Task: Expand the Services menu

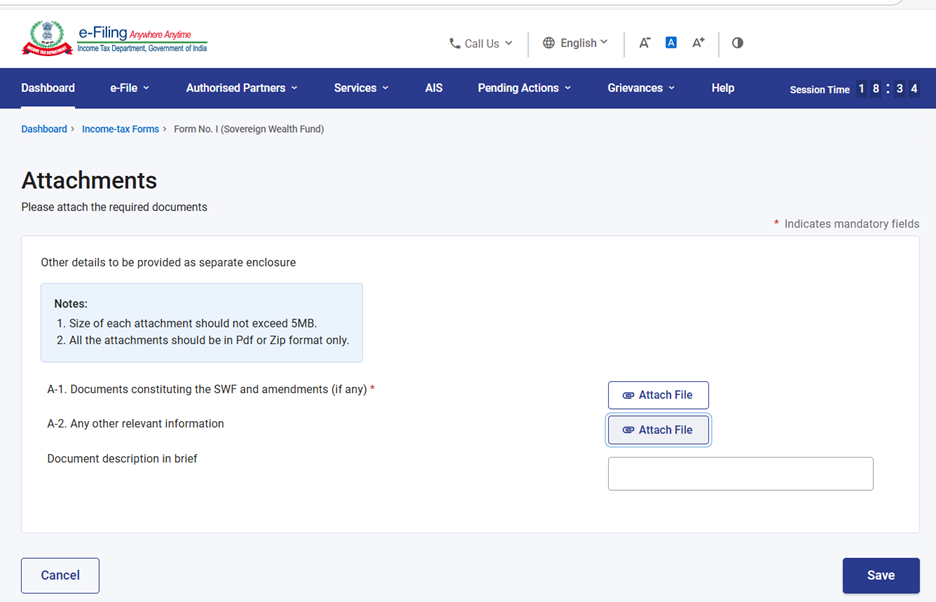Action: [x=361, y=88]
